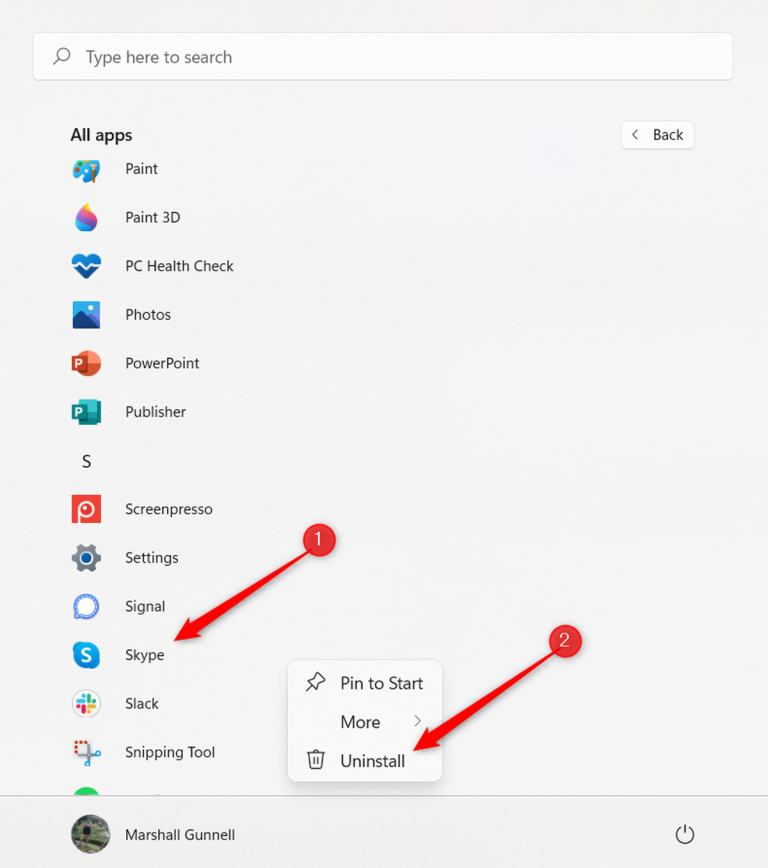Click the Slack text label
The width and height of the screenshot is (768, 868).
pyautogui.click(x=142, y=704)
